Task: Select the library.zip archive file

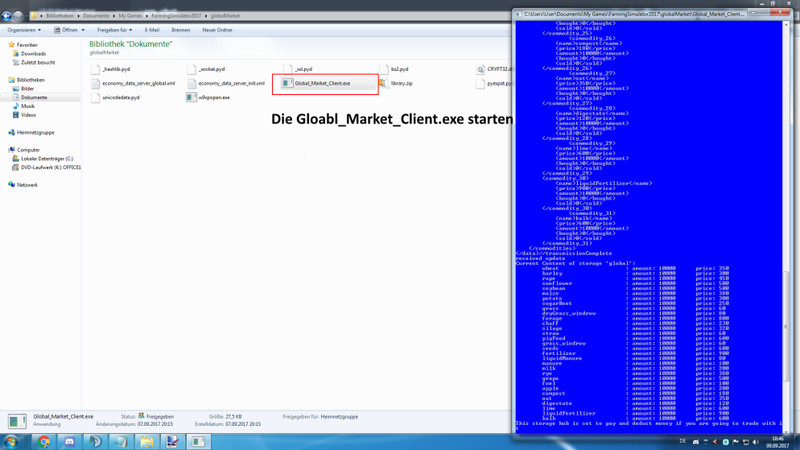Action: pyautogui.click(x=401, y=84)
